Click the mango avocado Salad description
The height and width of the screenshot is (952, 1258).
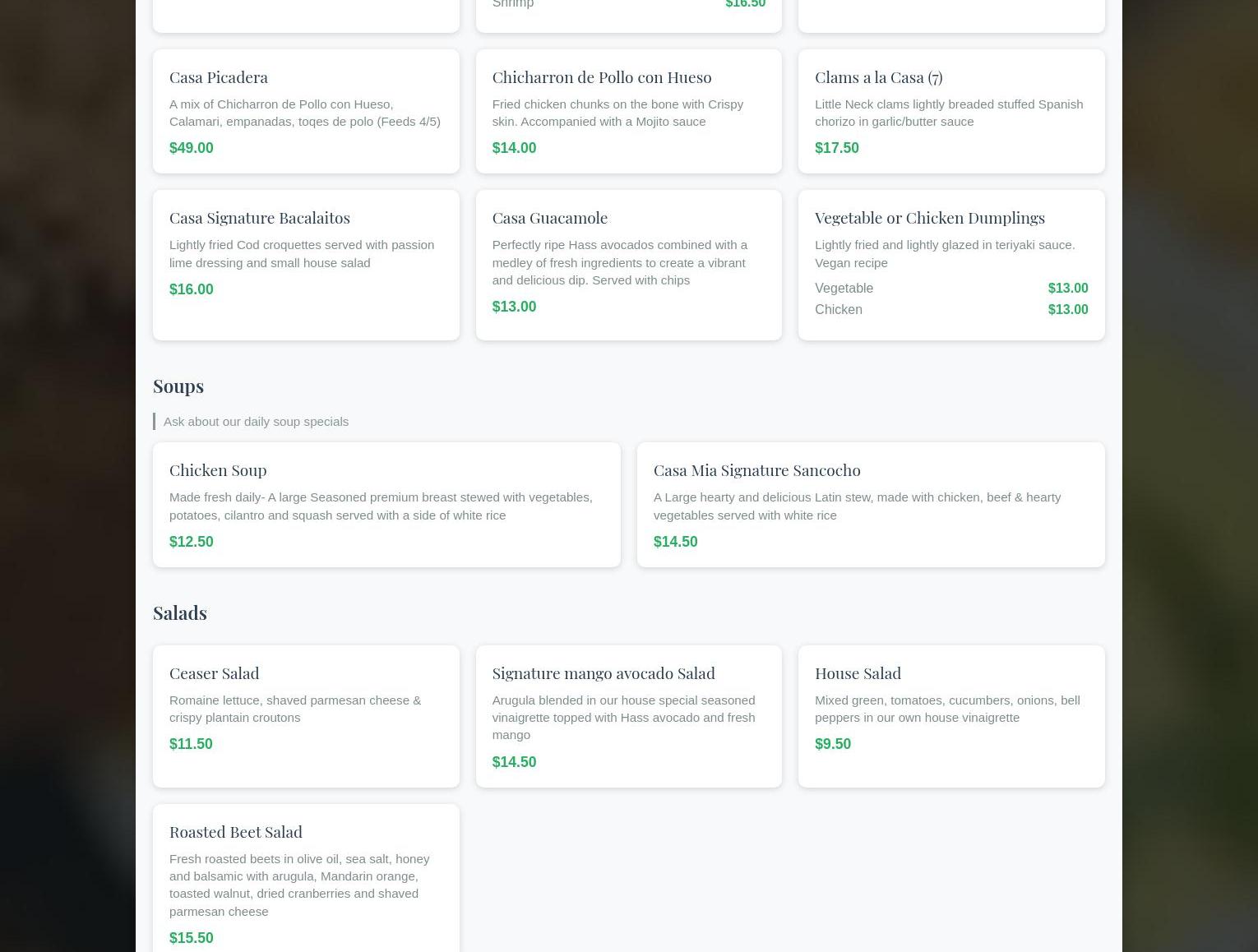(623, 717)
